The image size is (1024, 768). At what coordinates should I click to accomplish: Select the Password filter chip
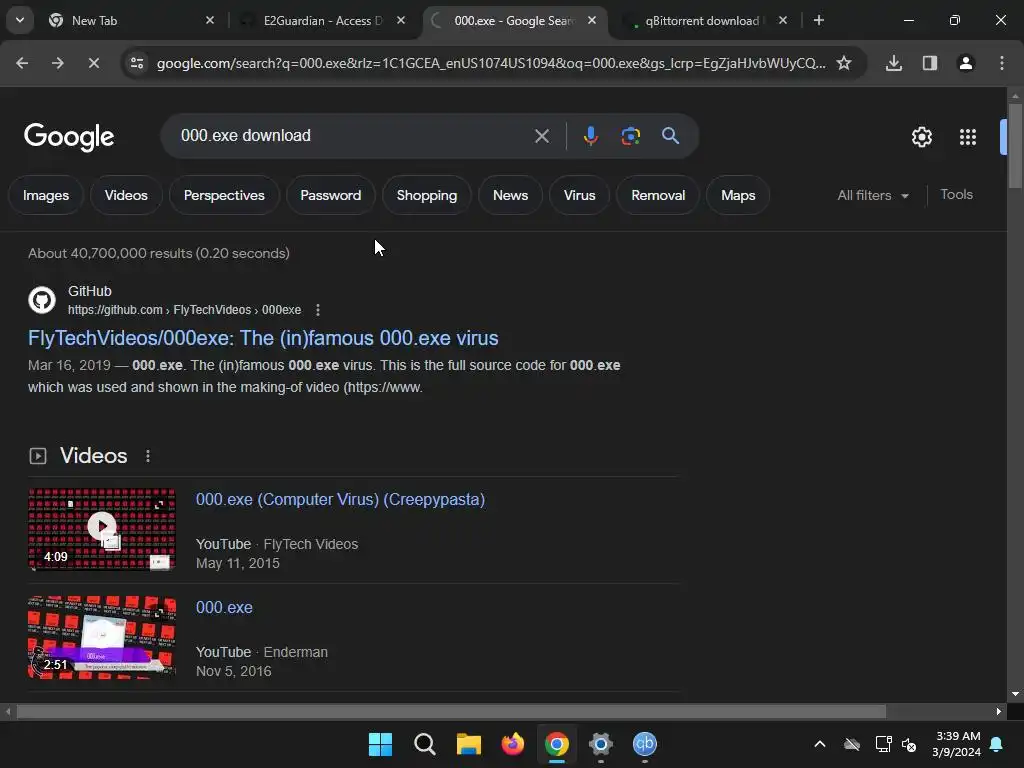click(330, 195)
